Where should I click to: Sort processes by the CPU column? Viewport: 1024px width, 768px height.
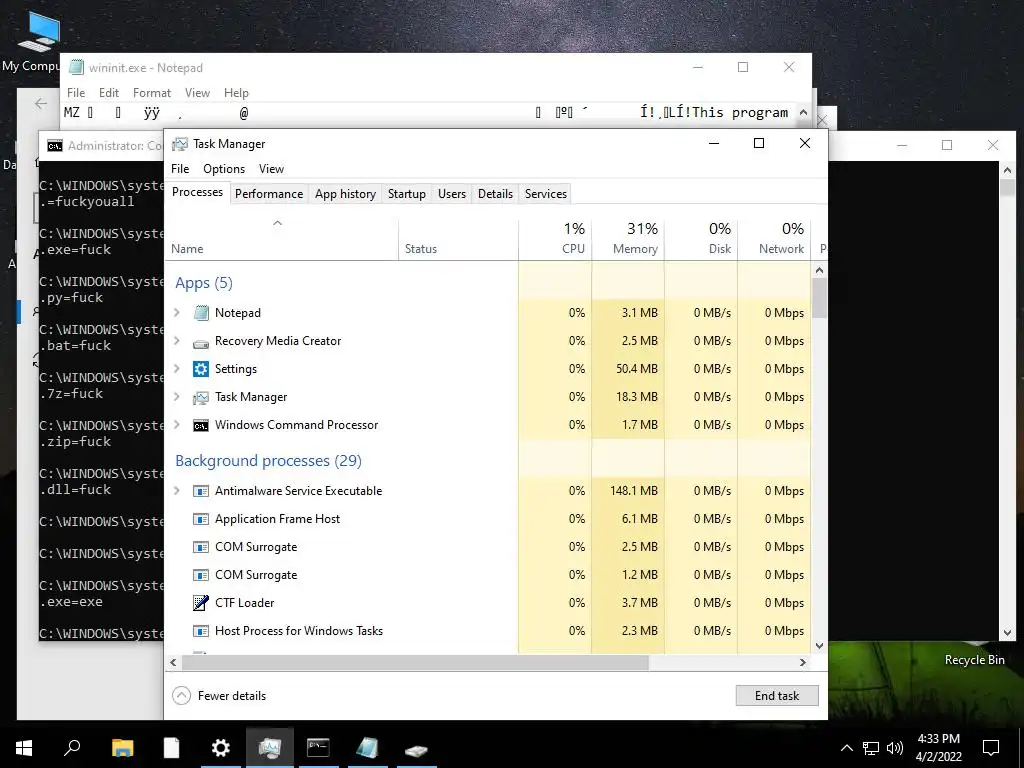tap(555, 238)
